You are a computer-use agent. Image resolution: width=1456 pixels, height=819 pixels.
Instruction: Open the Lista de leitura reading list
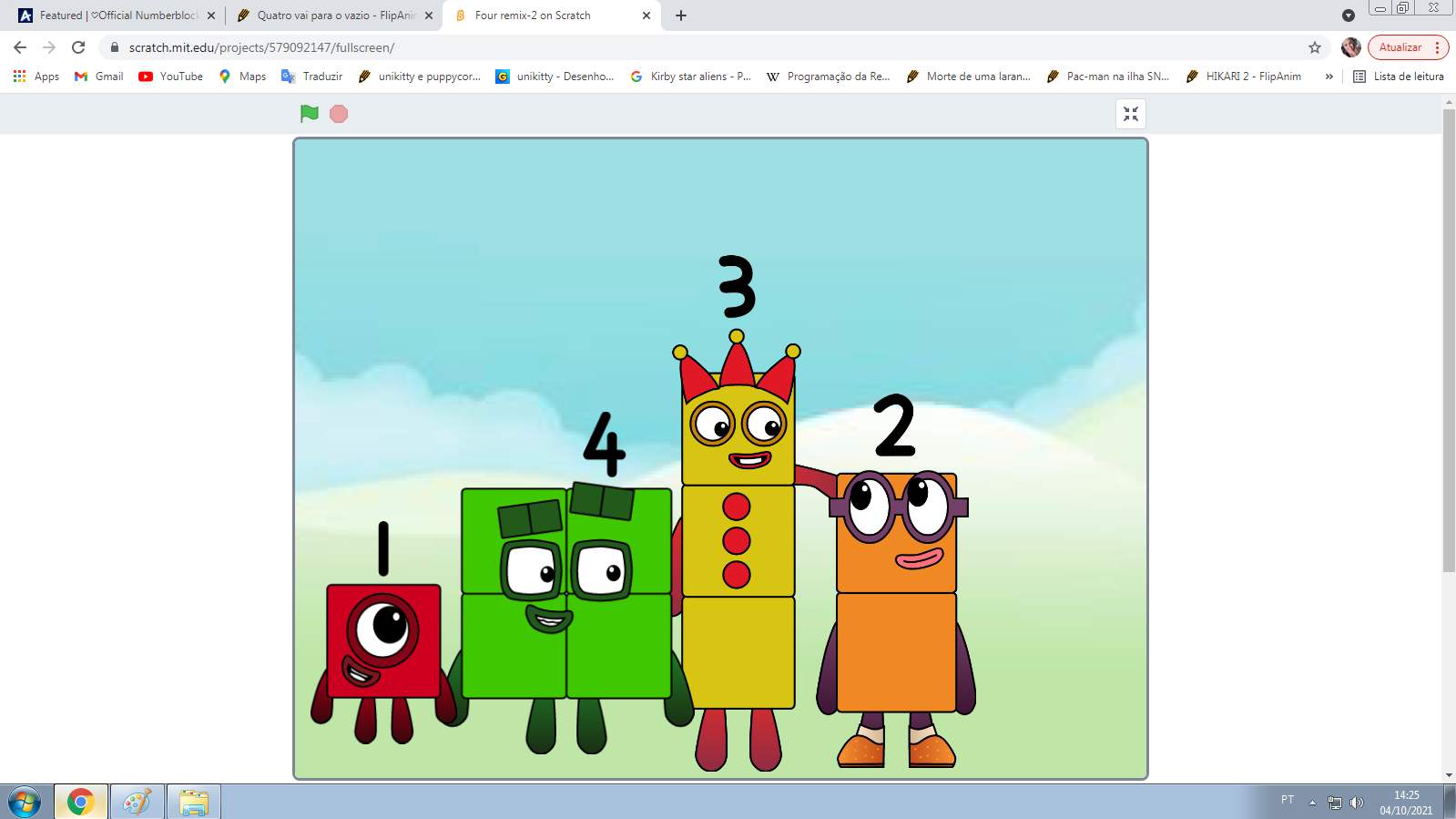point(1399,77)
